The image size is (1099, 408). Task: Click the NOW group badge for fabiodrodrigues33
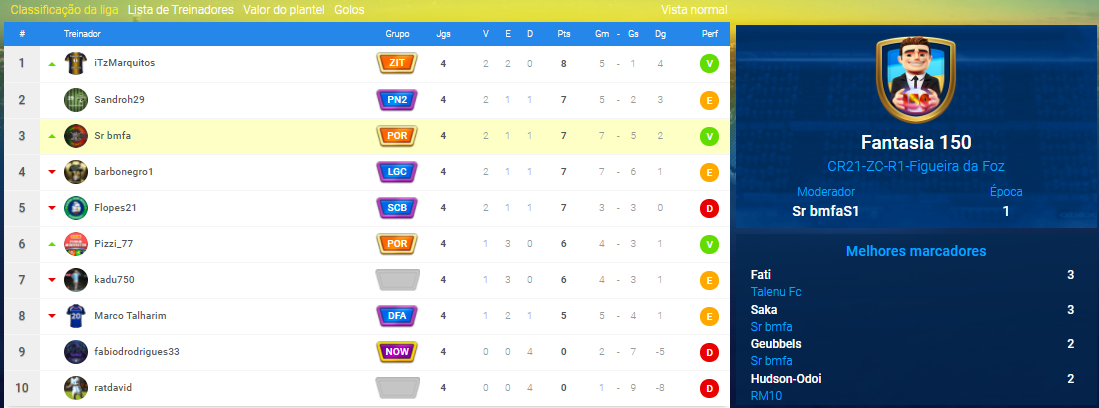coord(397,352)
